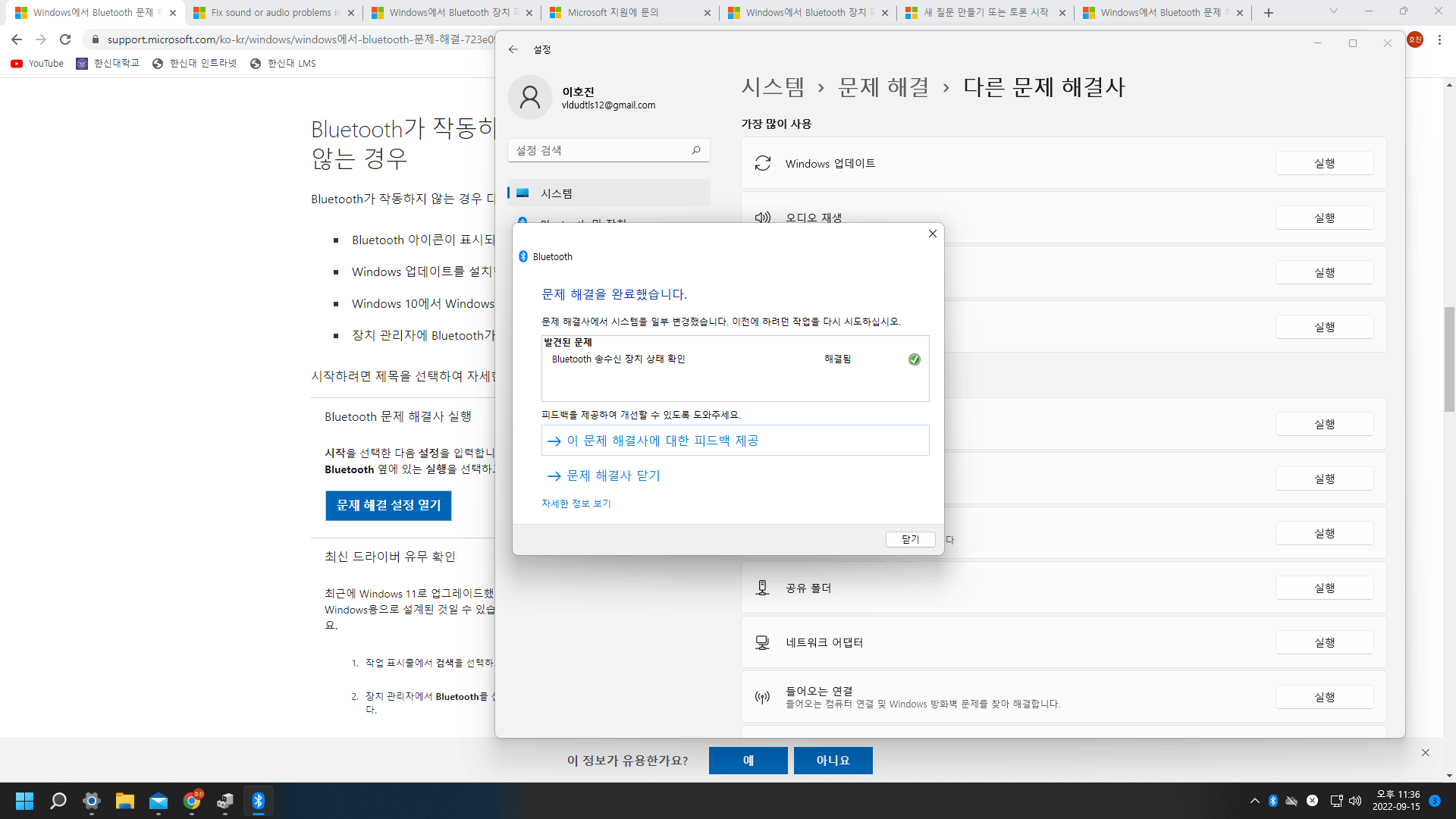Open the browser tab list dropdown

pyautogui.click(x=1333, y=11)
